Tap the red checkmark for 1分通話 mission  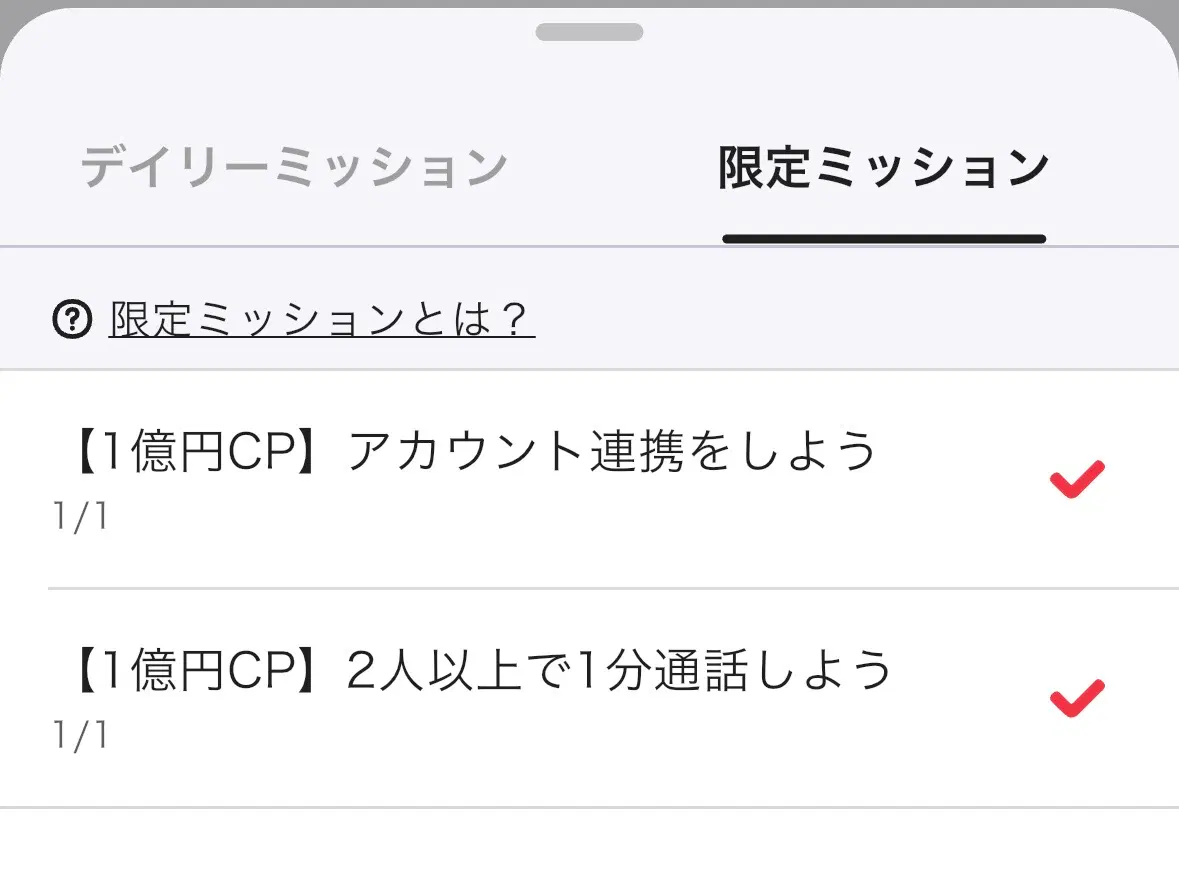pyautogui.click(x=1076, y=697)
